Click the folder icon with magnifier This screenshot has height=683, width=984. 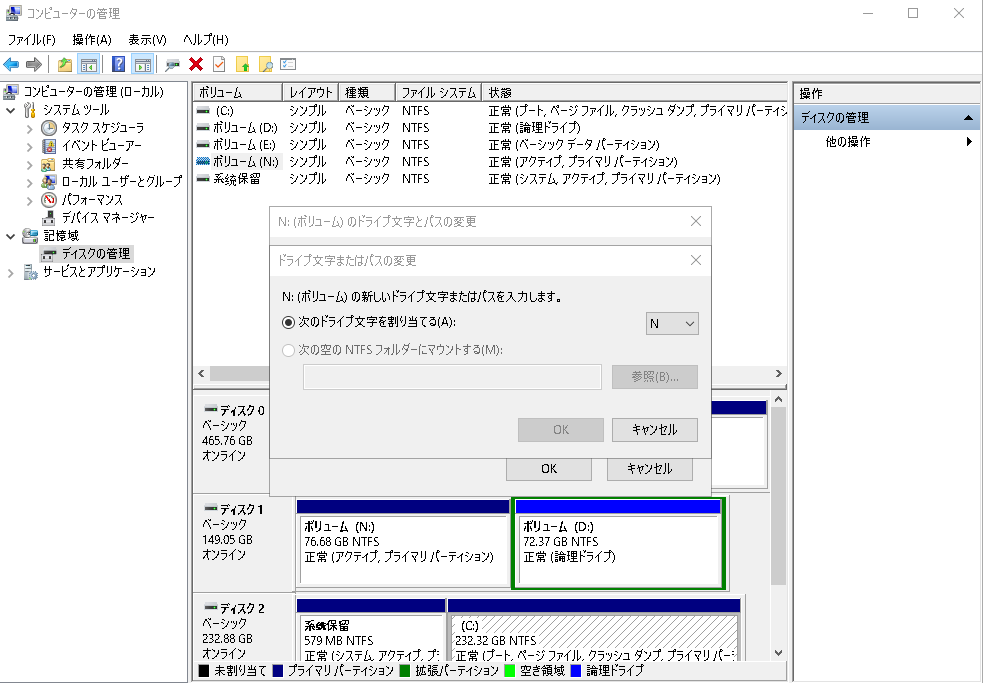(x=265, y=64)
